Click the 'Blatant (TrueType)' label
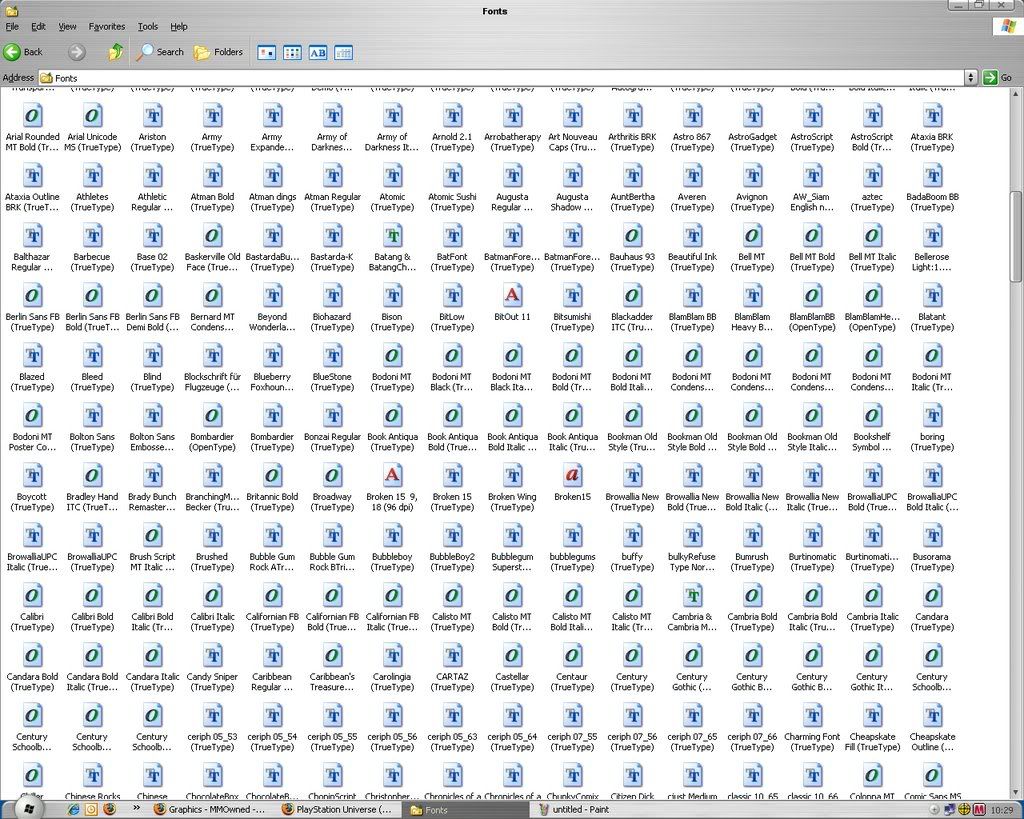Screen dimensions: 1024x819 pos(932,322)
